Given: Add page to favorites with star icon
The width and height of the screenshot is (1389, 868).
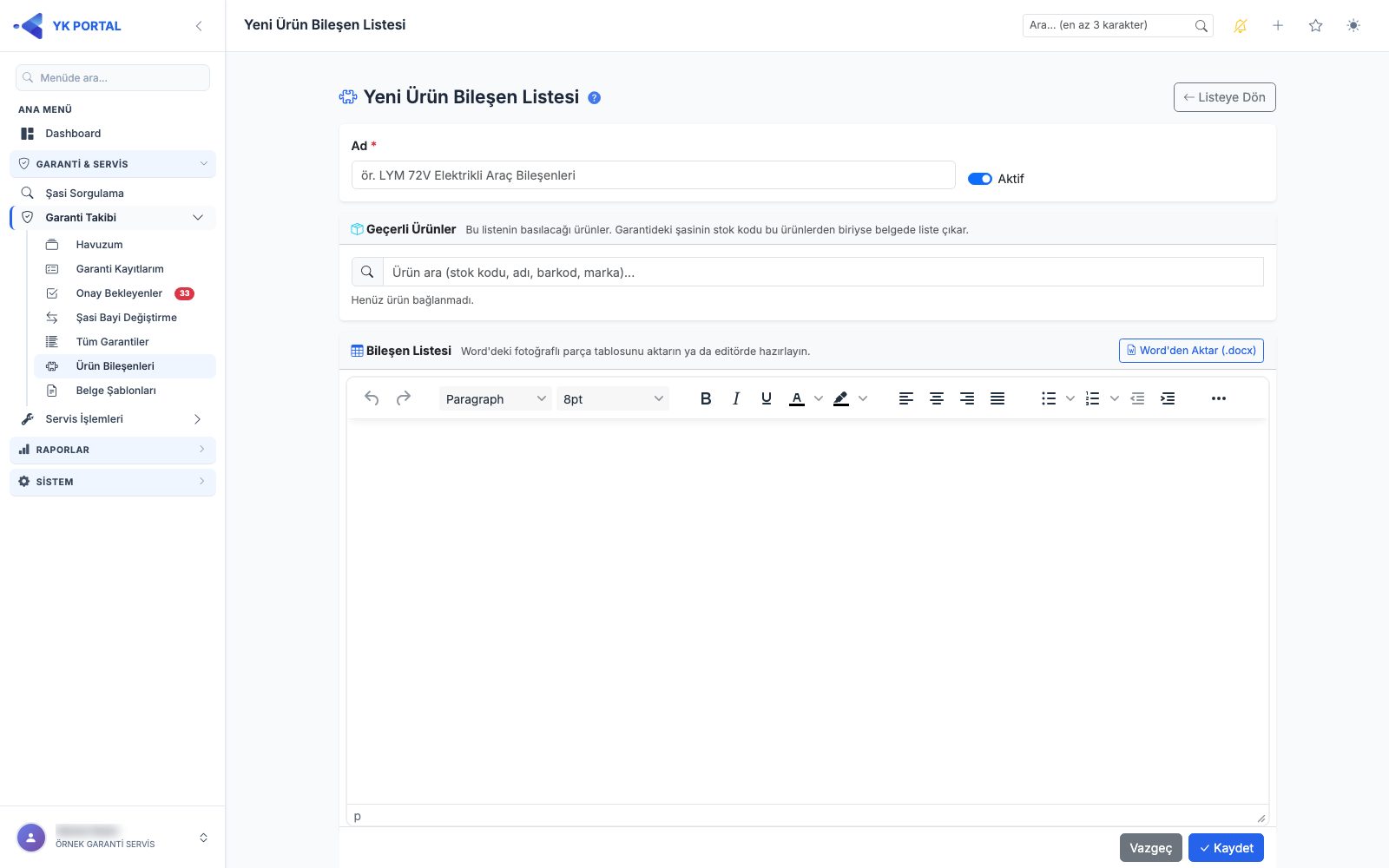Looking at the screenshot, I should coord(1316,26).
